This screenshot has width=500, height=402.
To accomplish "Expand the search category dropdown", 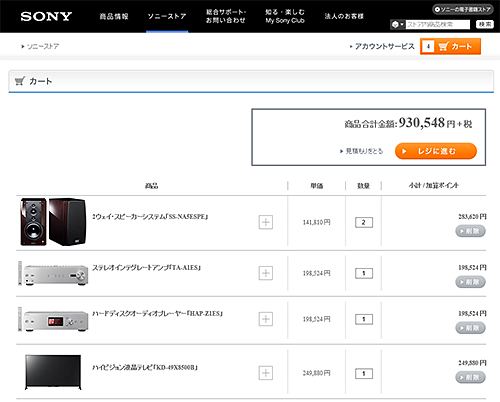I will (x=398, y=24).
